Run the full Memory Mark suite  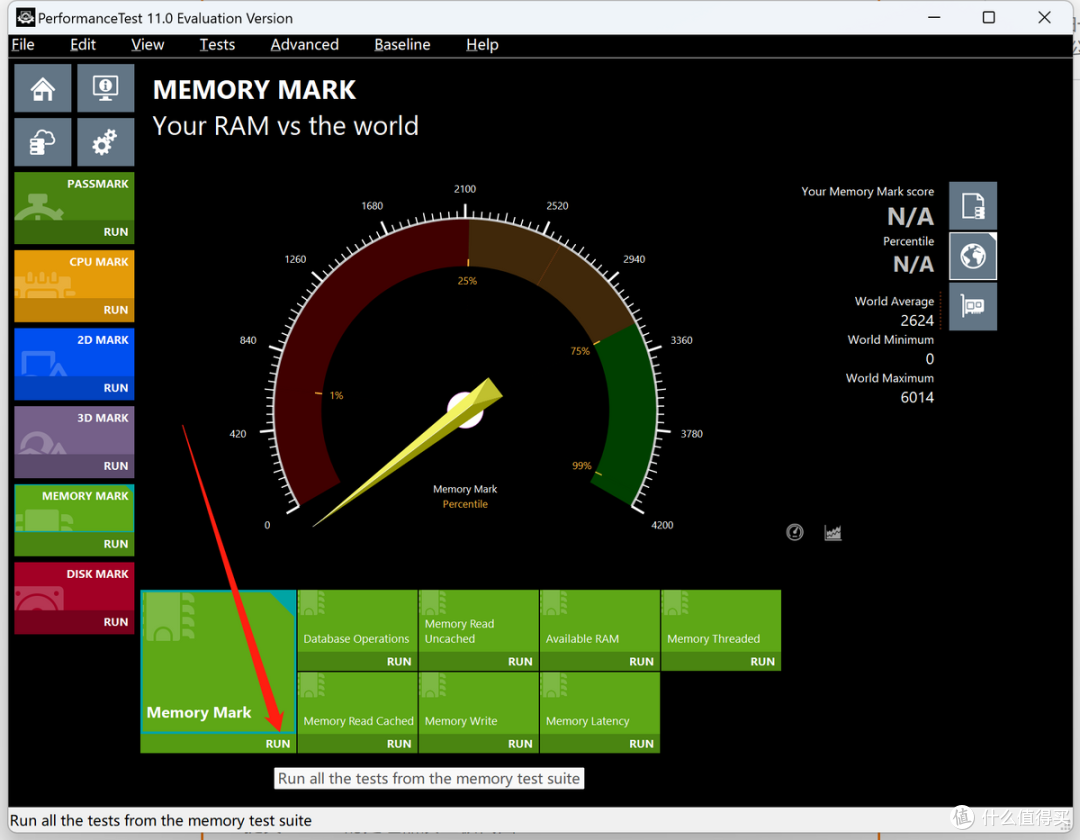coord(278,744)
